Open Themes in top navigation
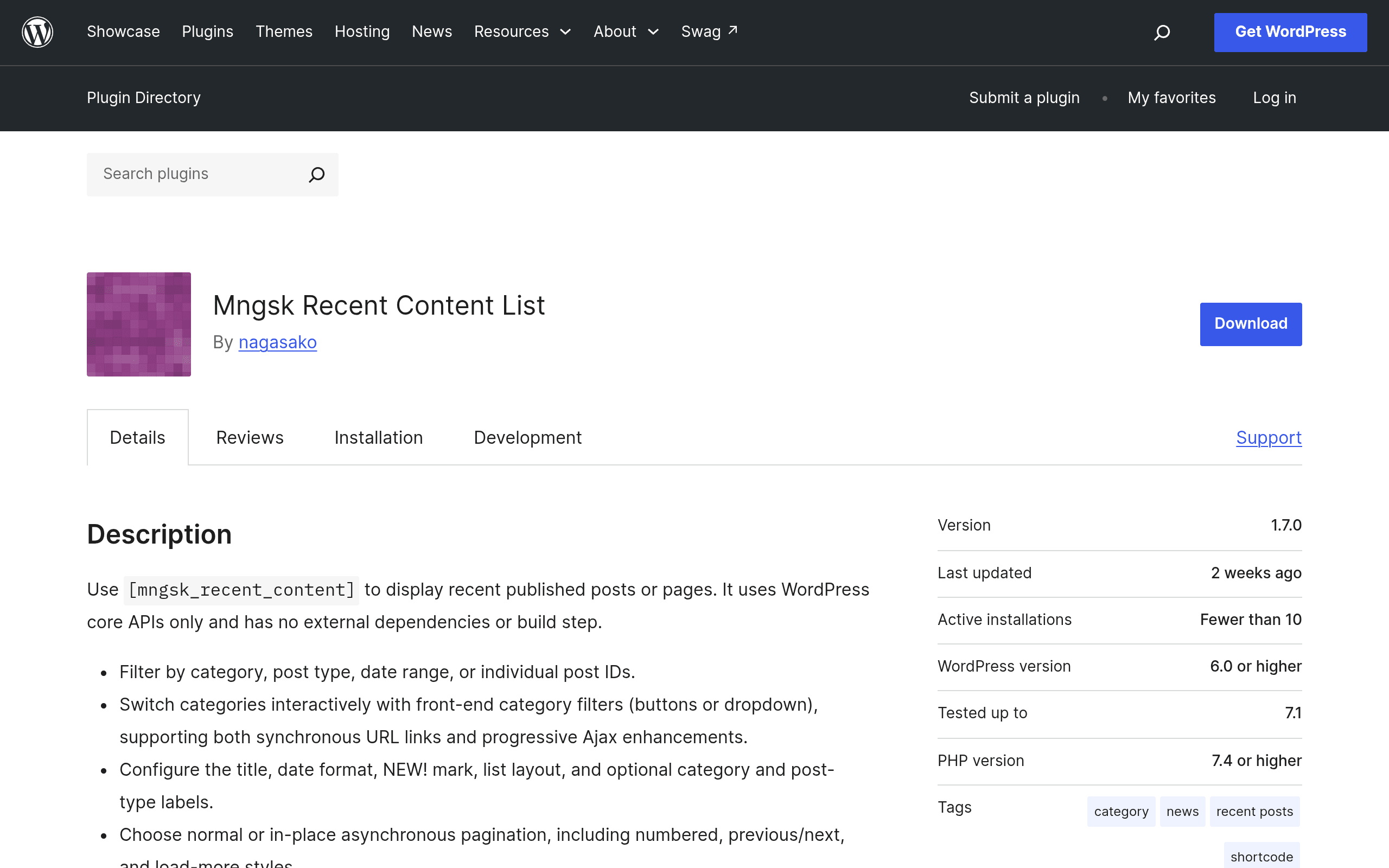 pos(284,31)
